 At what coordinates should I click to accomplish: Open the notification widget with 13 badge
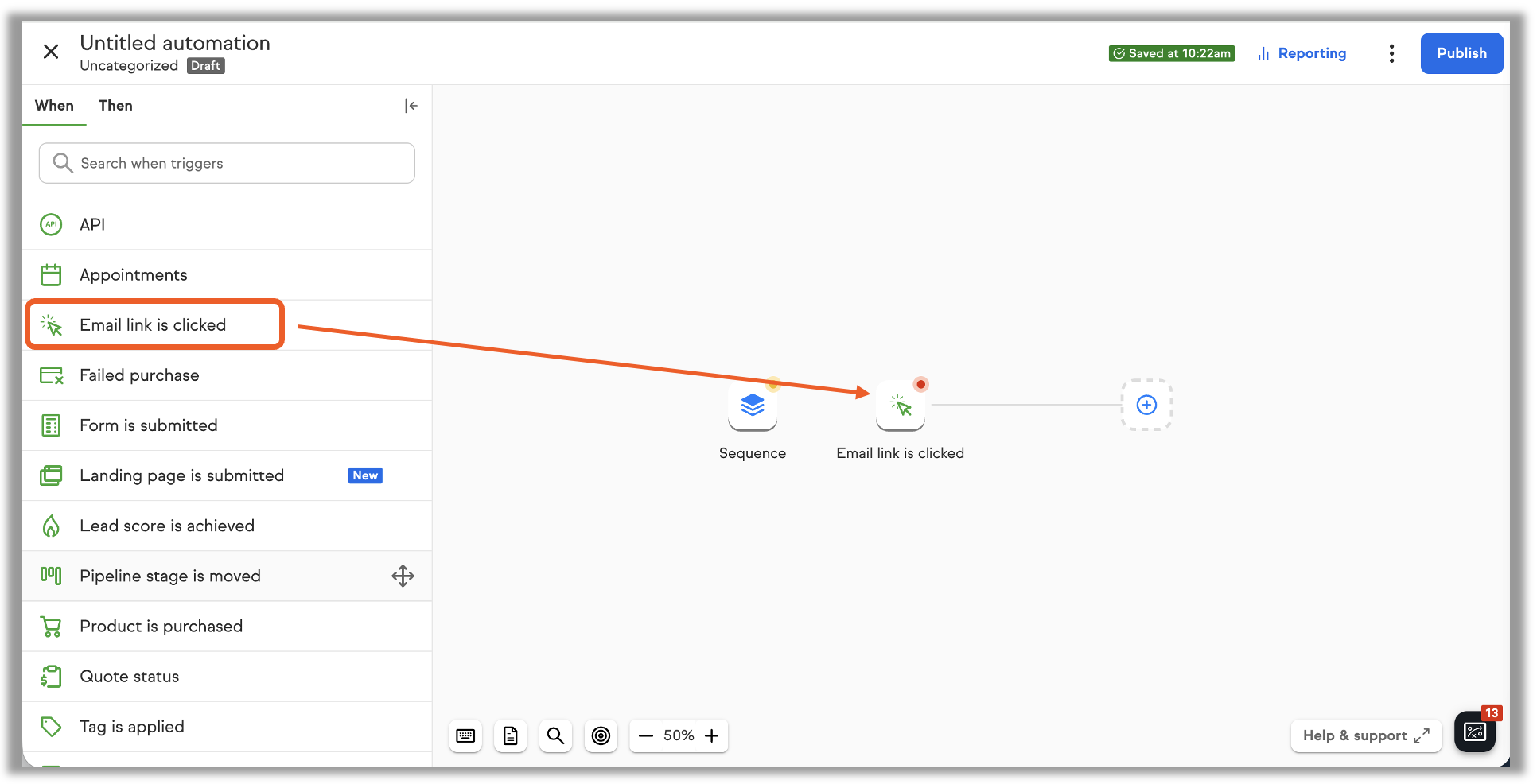coord(1474,732)
